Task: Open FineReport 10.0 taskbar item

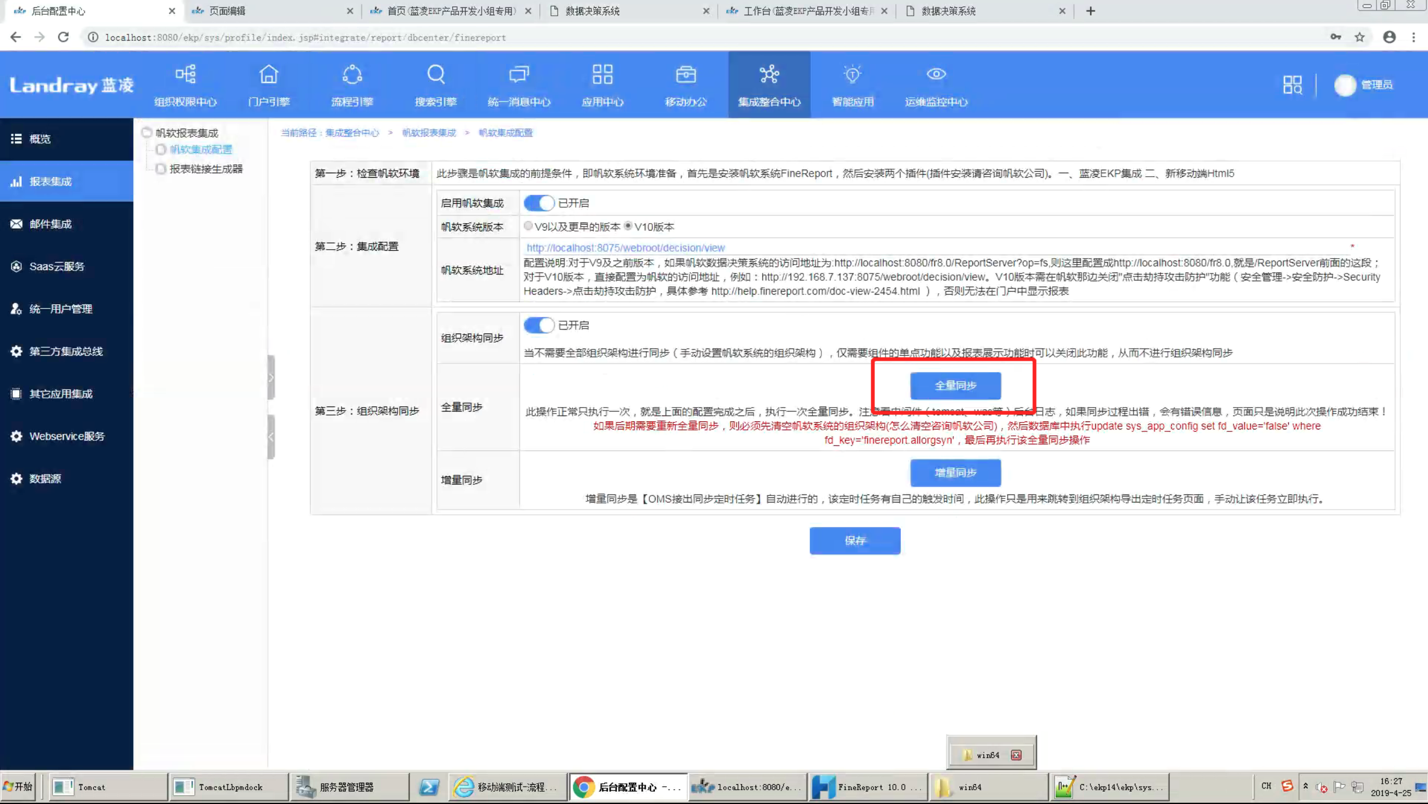Action: pyautogui.click(x=868, y=787)
